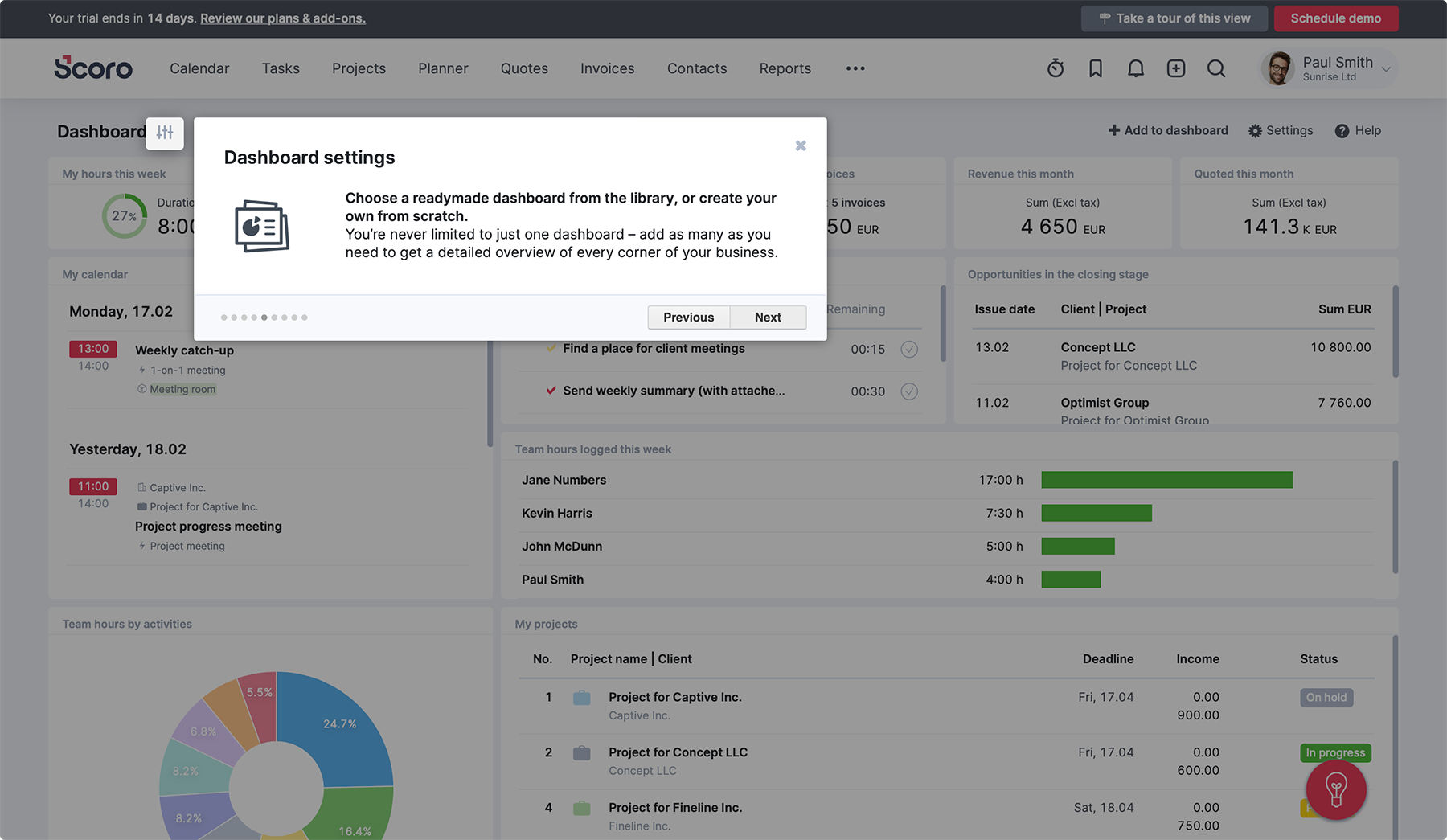Open the Reports menu
This screenshot has height=840, width=1447.
coord(785,68)
